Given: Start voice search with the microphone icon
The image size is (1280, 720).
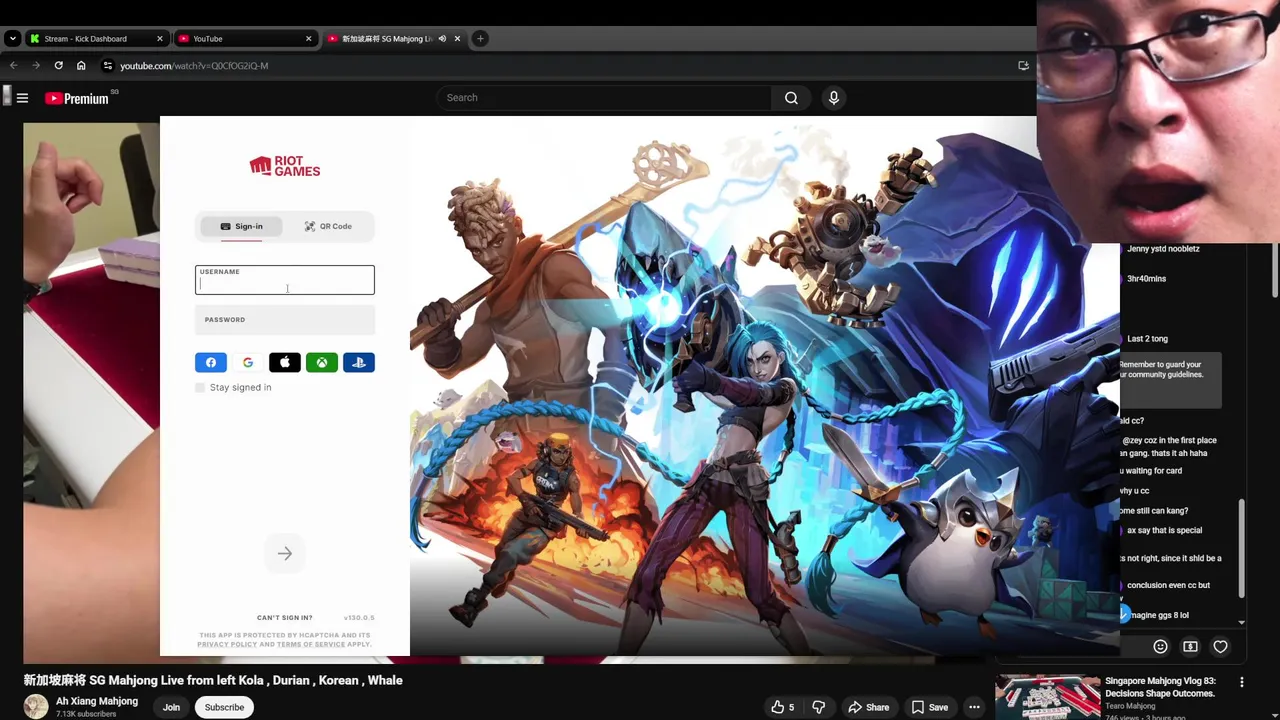Looking at the screenshot, I should (834, 98).
